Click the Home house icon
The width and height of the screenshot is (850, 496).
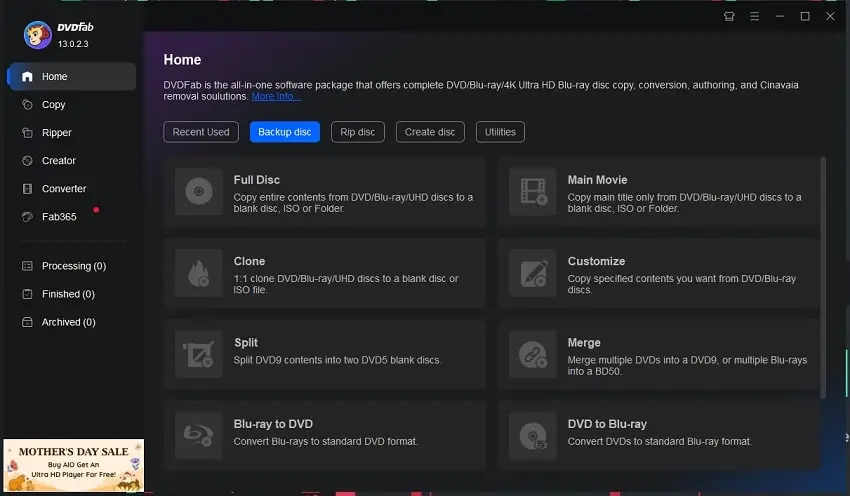click(27, 76)
